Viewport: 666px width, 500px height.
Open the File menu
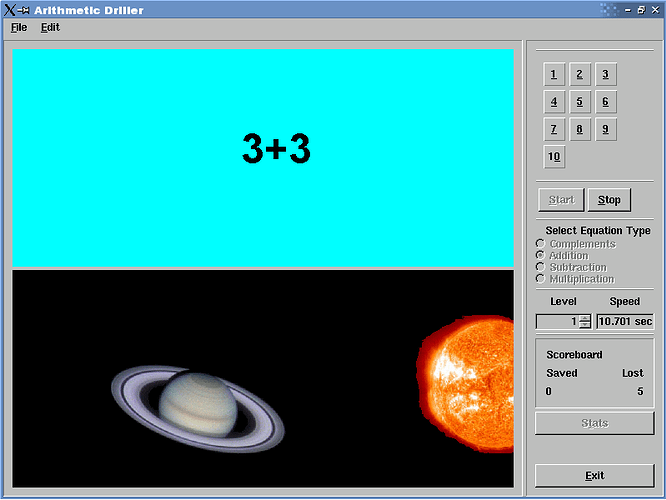[x=19, y=28]
